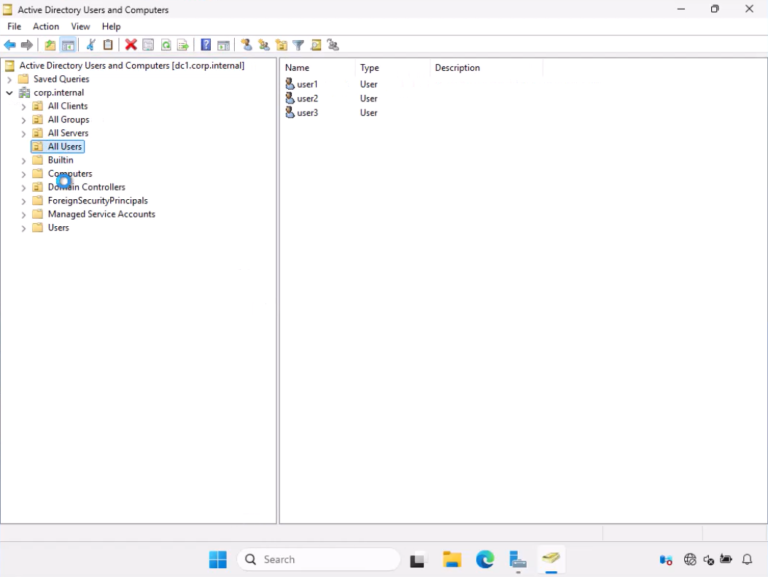This screenshot has height=577, width=768.
Task: Open Properties from the toolbar
Action: [x=148, y=45]
